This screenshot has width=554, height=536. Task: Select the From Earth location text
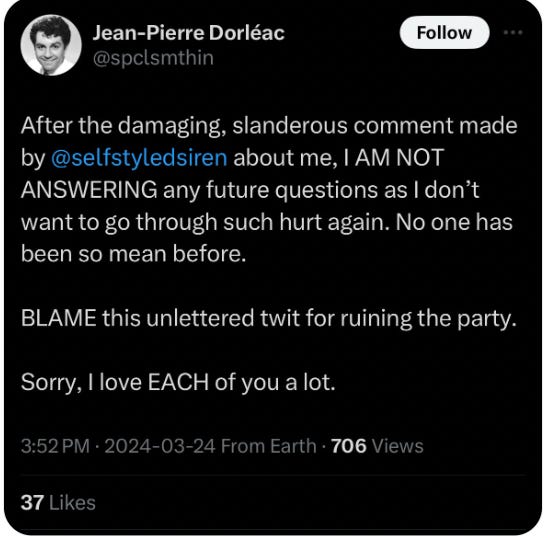click(269, 446)
